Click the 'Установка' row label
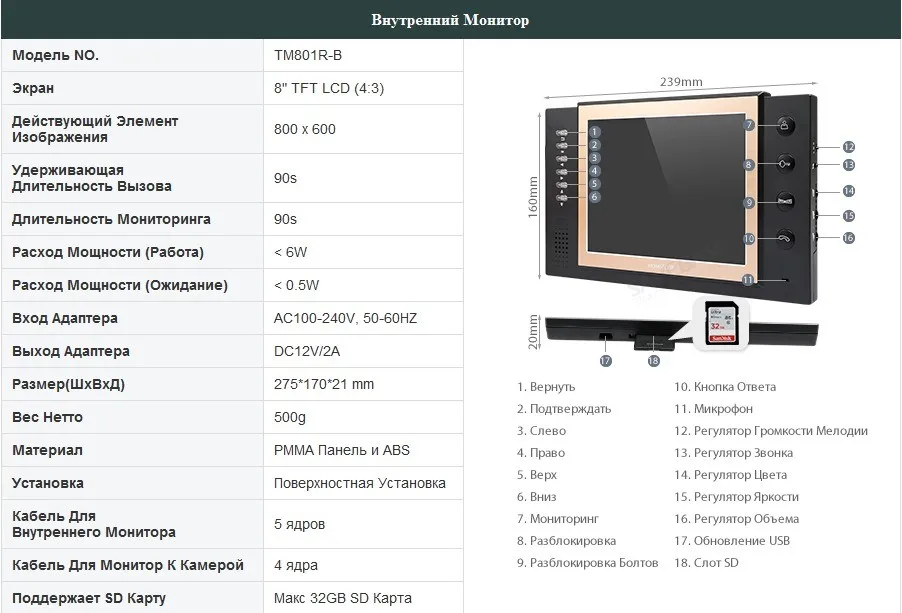This screenshot has height=613, width=902. click(48, 483)
